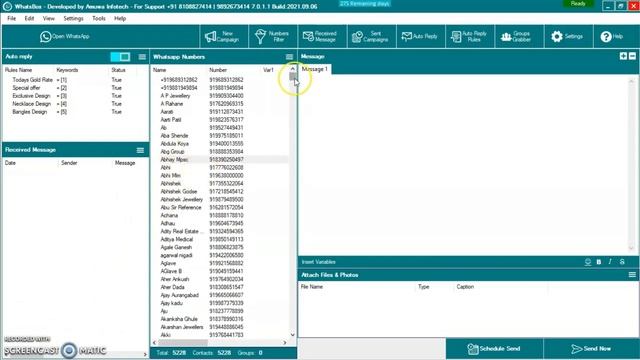Open the Tools menu

(99, 18)
